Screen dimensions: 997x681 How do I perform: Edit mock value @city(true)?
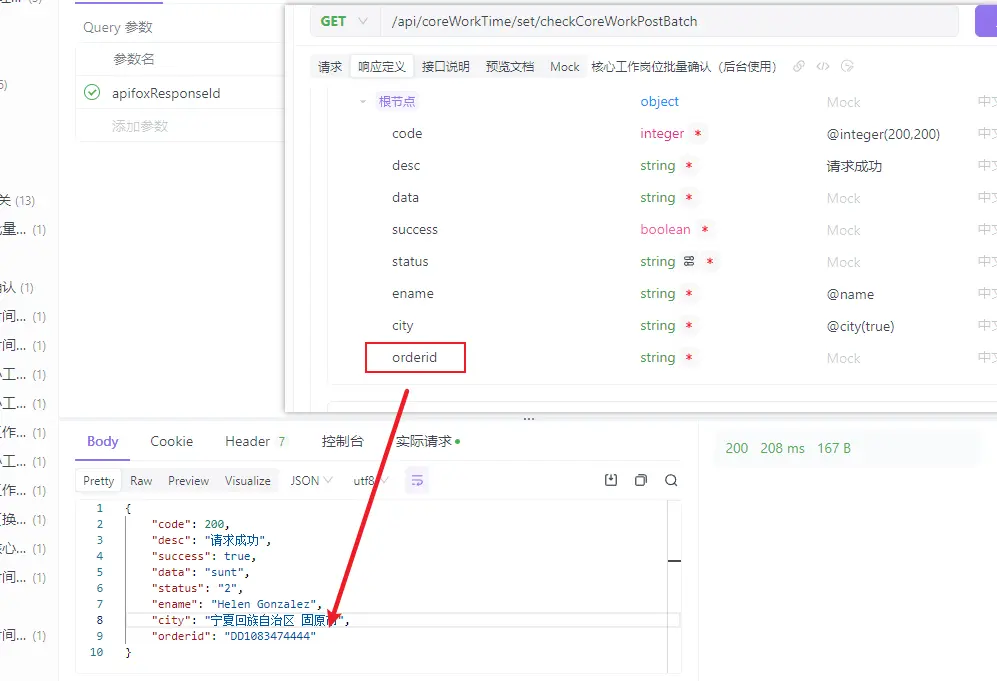pos(860,326)
